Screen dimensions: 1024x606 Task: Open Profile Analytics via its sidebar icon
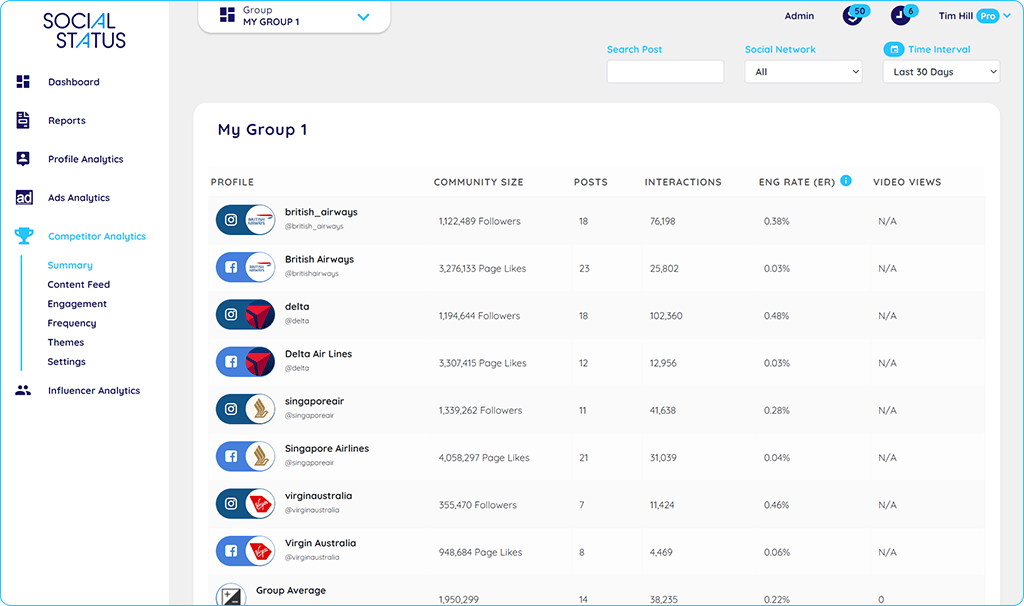pos(21,158)
